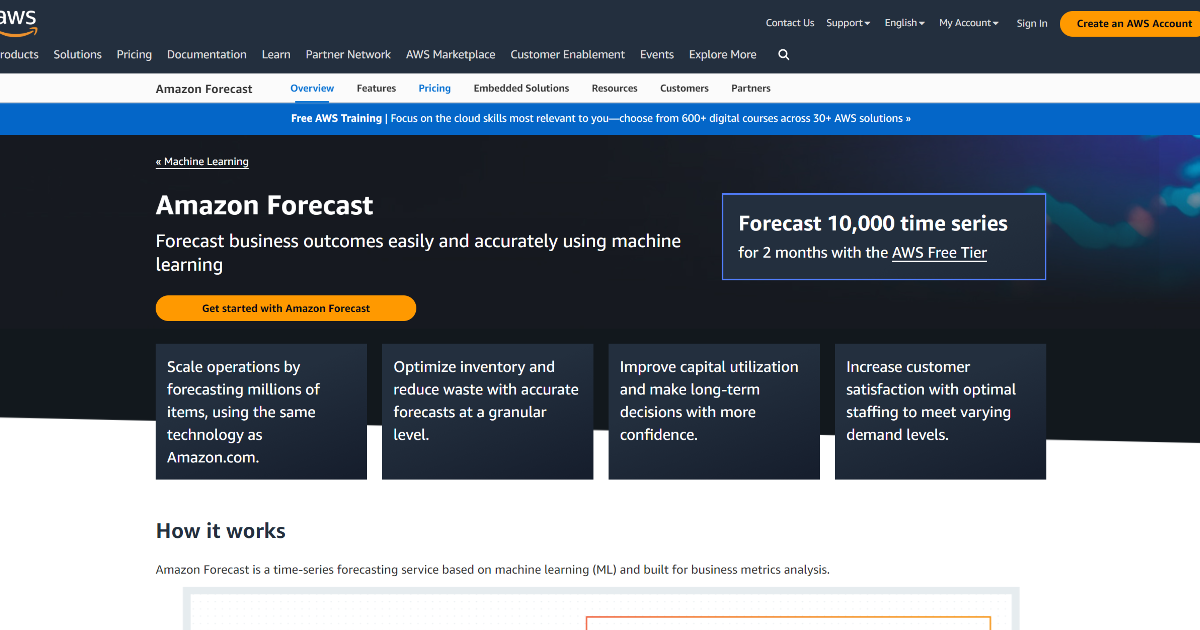Click Sign In

1031,23
